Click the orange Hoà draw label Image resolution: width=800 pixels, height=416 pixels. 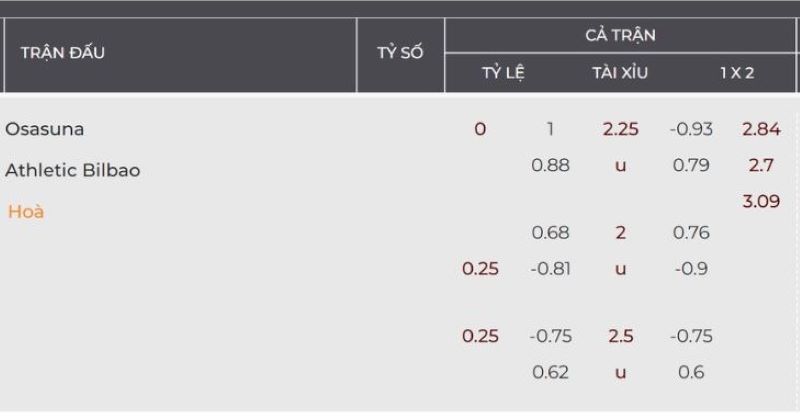pos(26,211)
